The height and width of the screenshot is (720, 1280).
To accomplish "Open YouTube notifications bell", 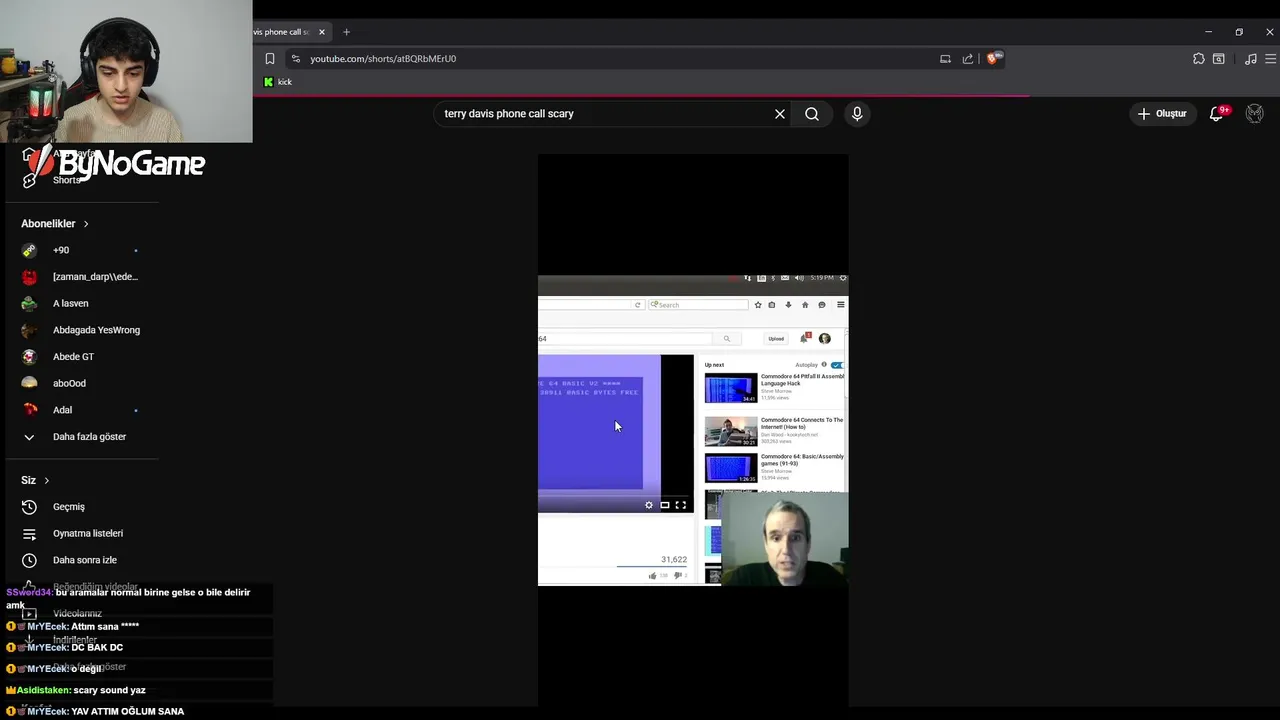I will [x=1217, y=114].
